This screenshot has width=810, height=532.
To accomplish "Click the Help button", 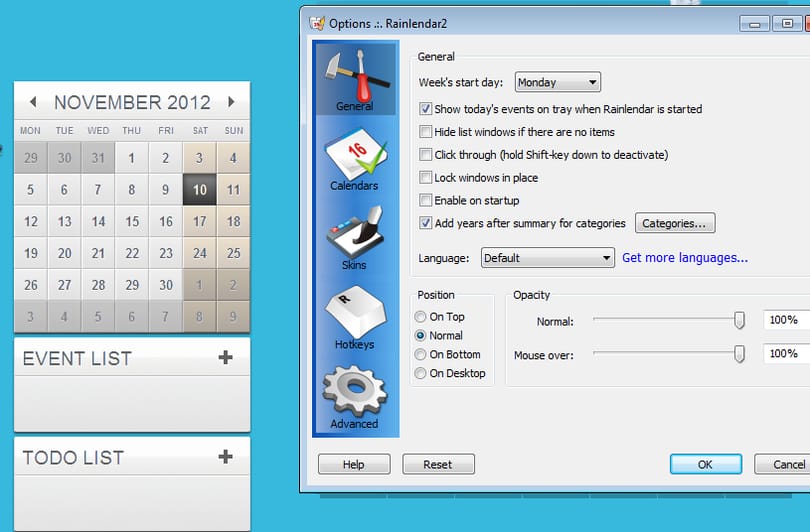I will pos(354,464).
